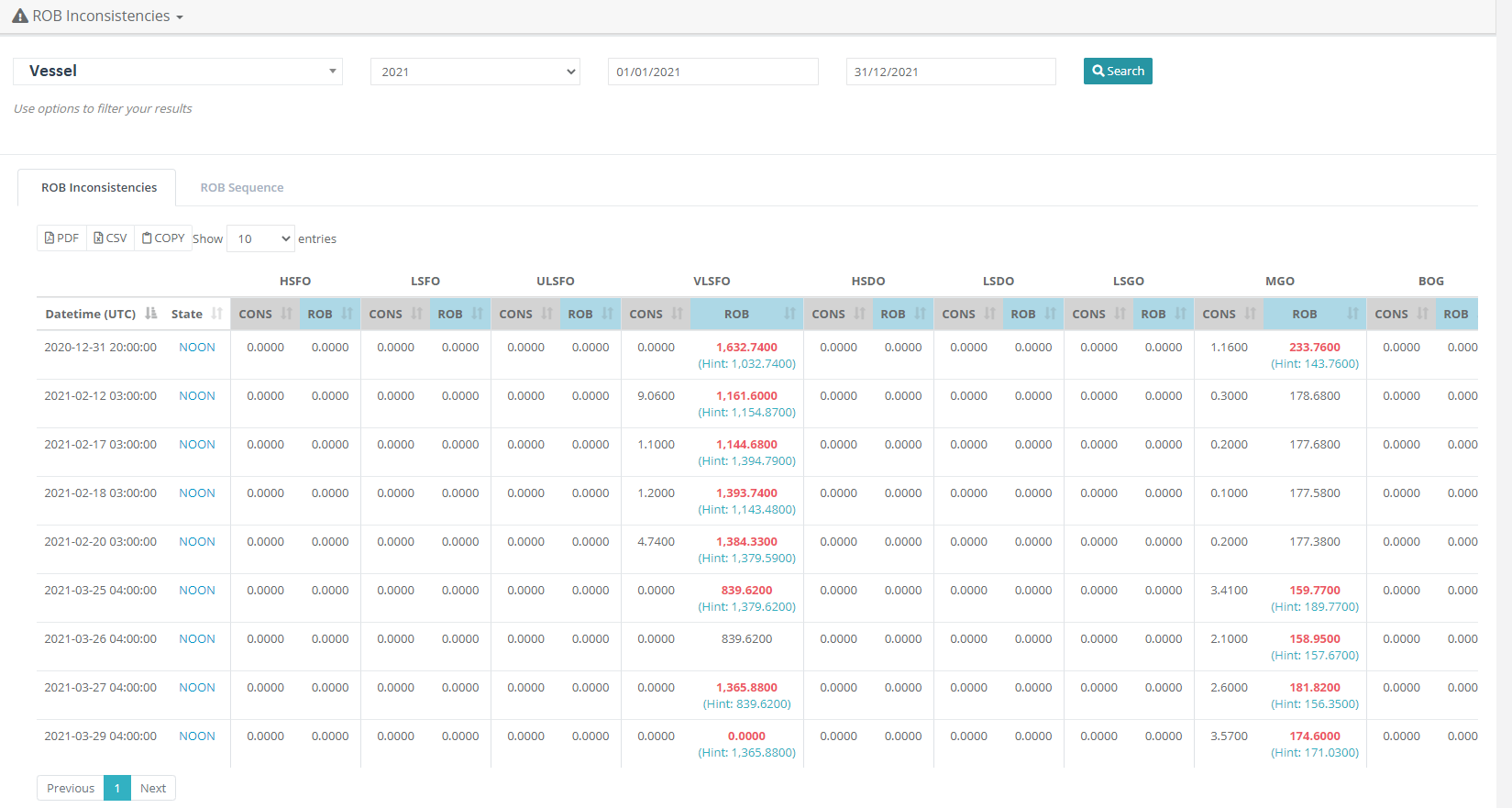Sort the HSFO CONS column
1512x808 pixels.
click(264, 314)
